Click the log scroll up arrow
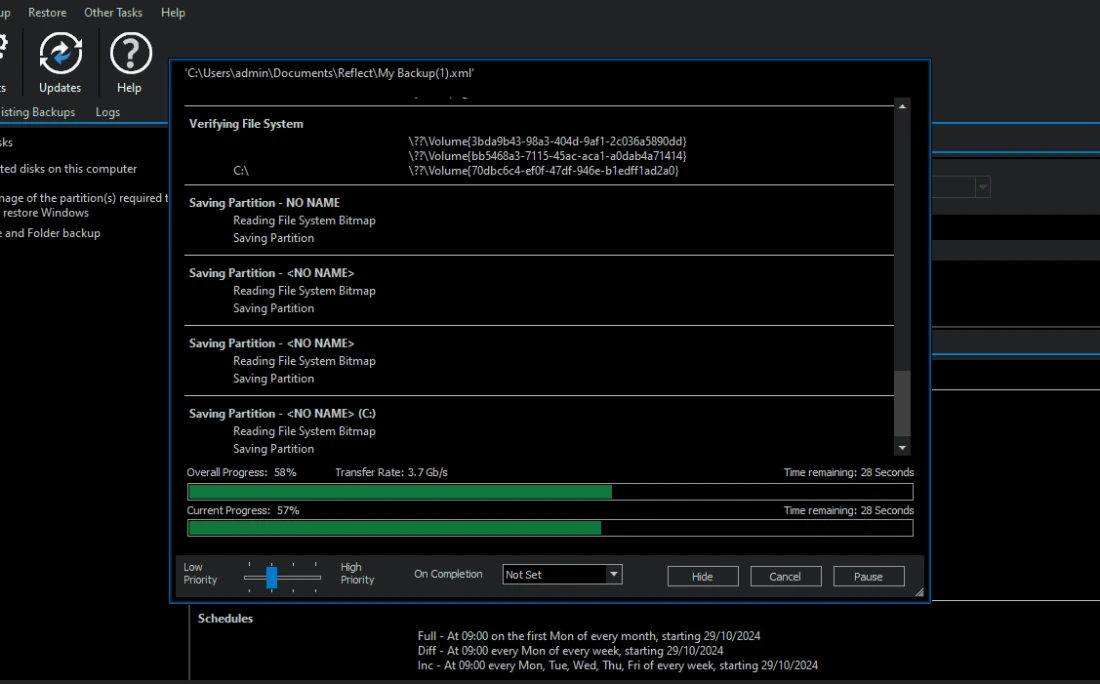The width and height of the screenshot is (1100, 684). tap(902, 107)
